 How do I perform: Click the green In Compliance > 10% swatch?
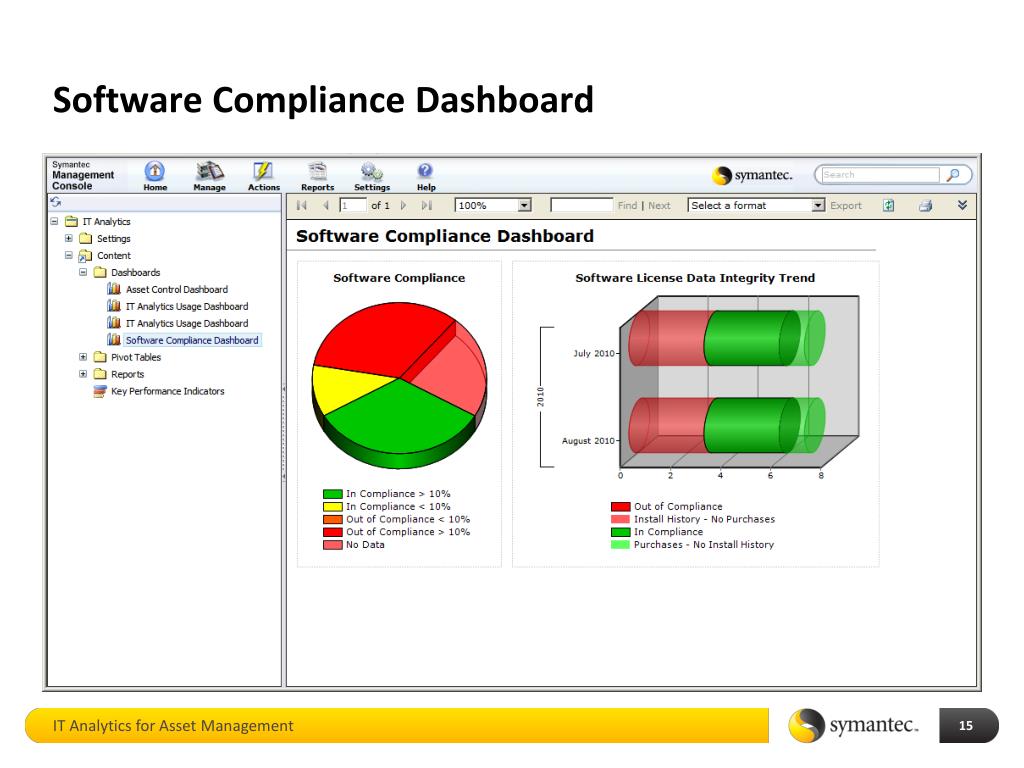[x=333, y=494]
